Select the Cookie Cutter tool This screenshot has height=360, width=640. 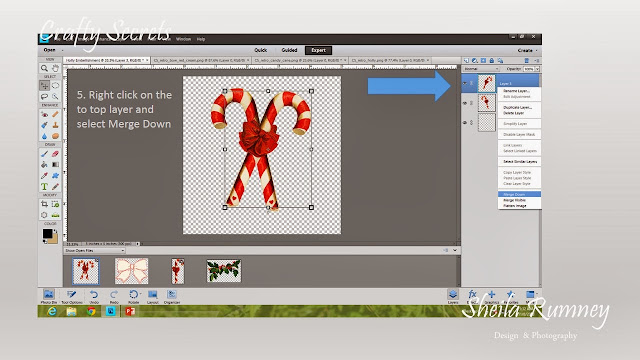[x=44, y=215]
